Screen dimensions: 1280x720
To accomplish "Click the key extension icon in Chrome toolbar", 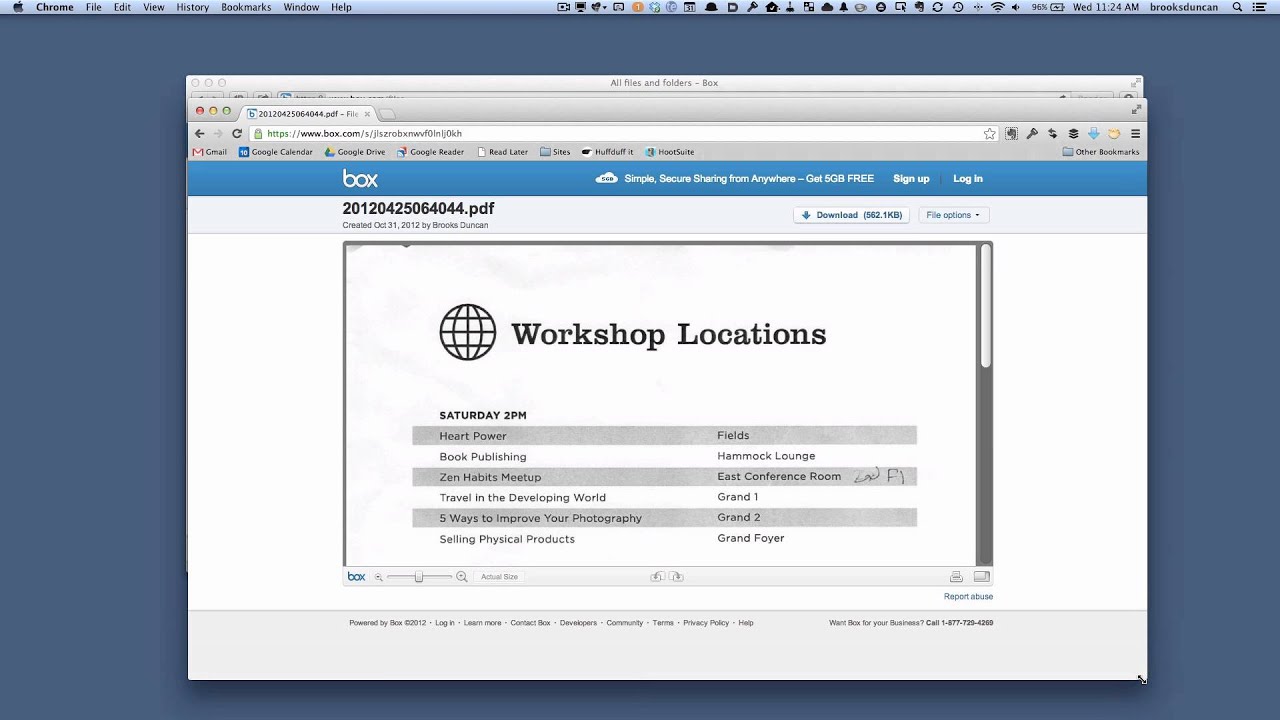I will pyautogui.click(x=1032, y=133).
